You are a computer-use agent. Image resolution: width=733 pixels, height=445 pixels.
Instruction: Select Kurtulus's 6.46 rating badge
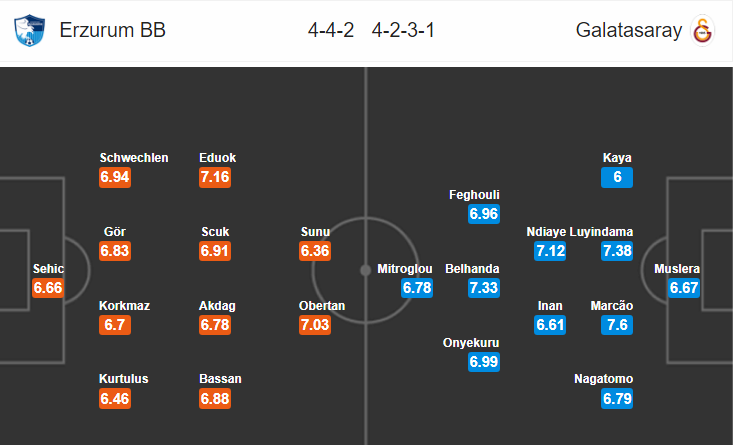point(115,398)
